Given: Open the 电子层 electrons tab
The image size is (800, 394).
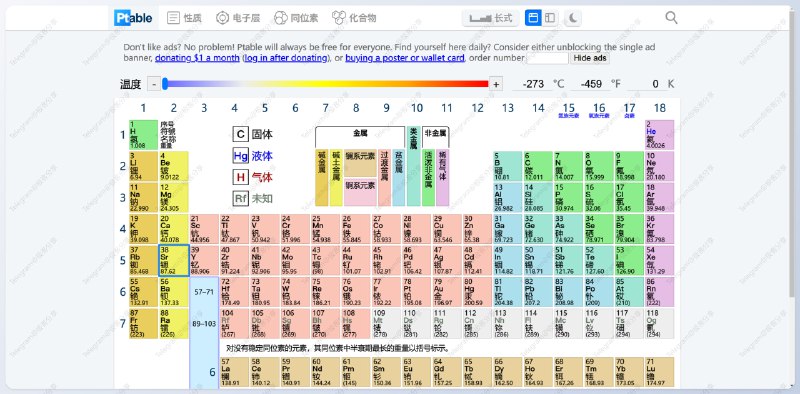Looking at the screenshot, I should (x=238, y=18).
